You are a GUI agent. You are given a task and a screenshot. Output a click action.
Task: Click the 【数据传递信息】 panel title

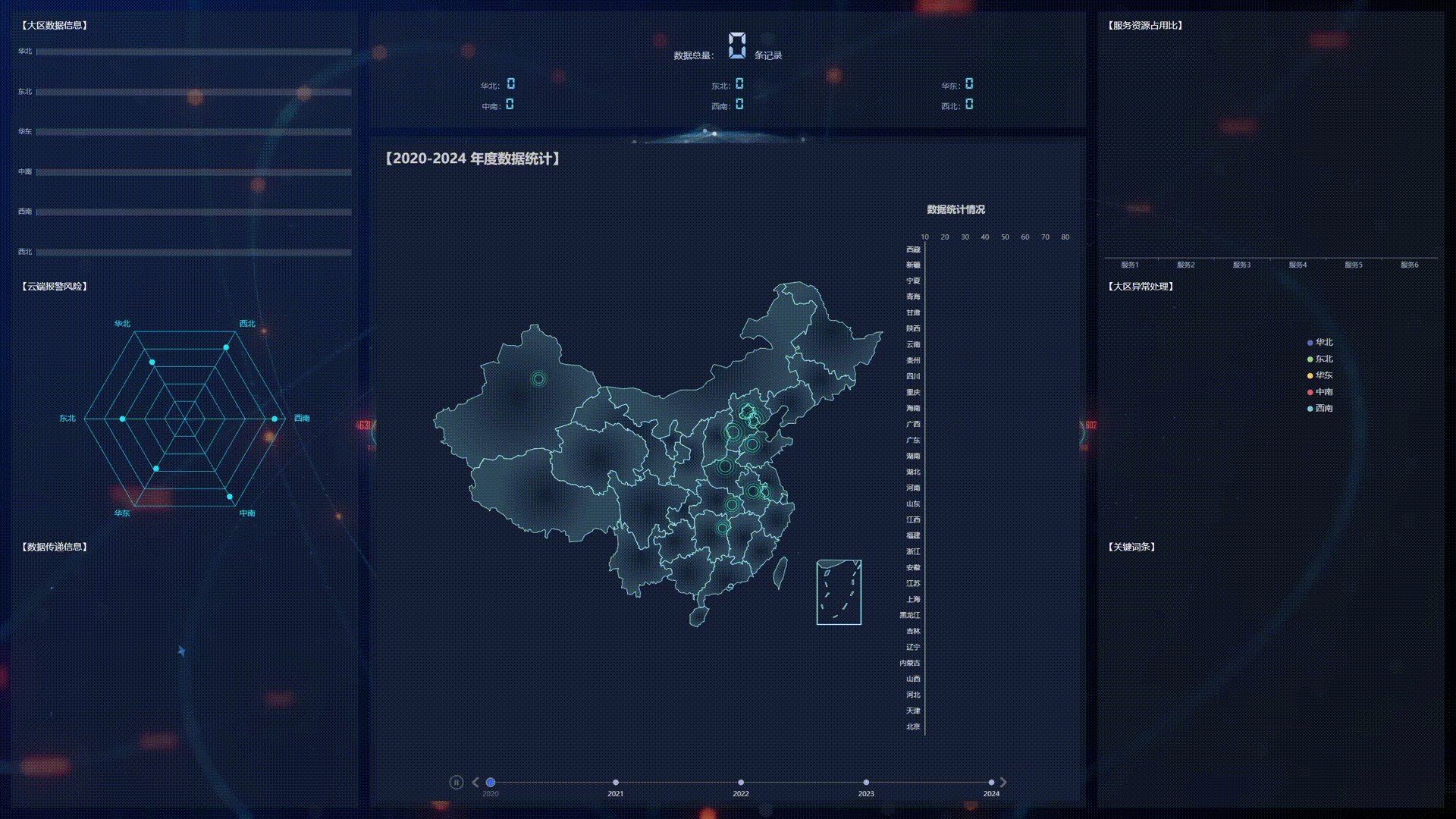[x=55, y=548]
